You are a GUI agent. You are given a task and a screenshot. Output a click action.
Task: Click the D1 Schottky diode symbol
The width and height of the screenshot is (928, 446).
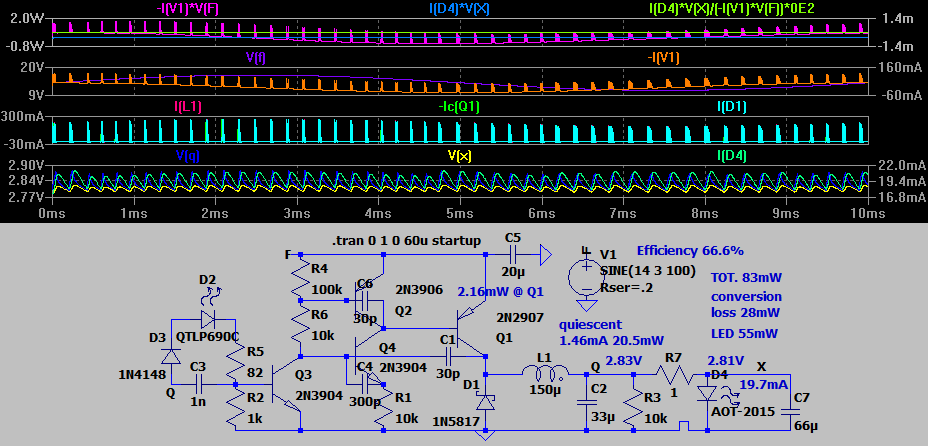485,401
